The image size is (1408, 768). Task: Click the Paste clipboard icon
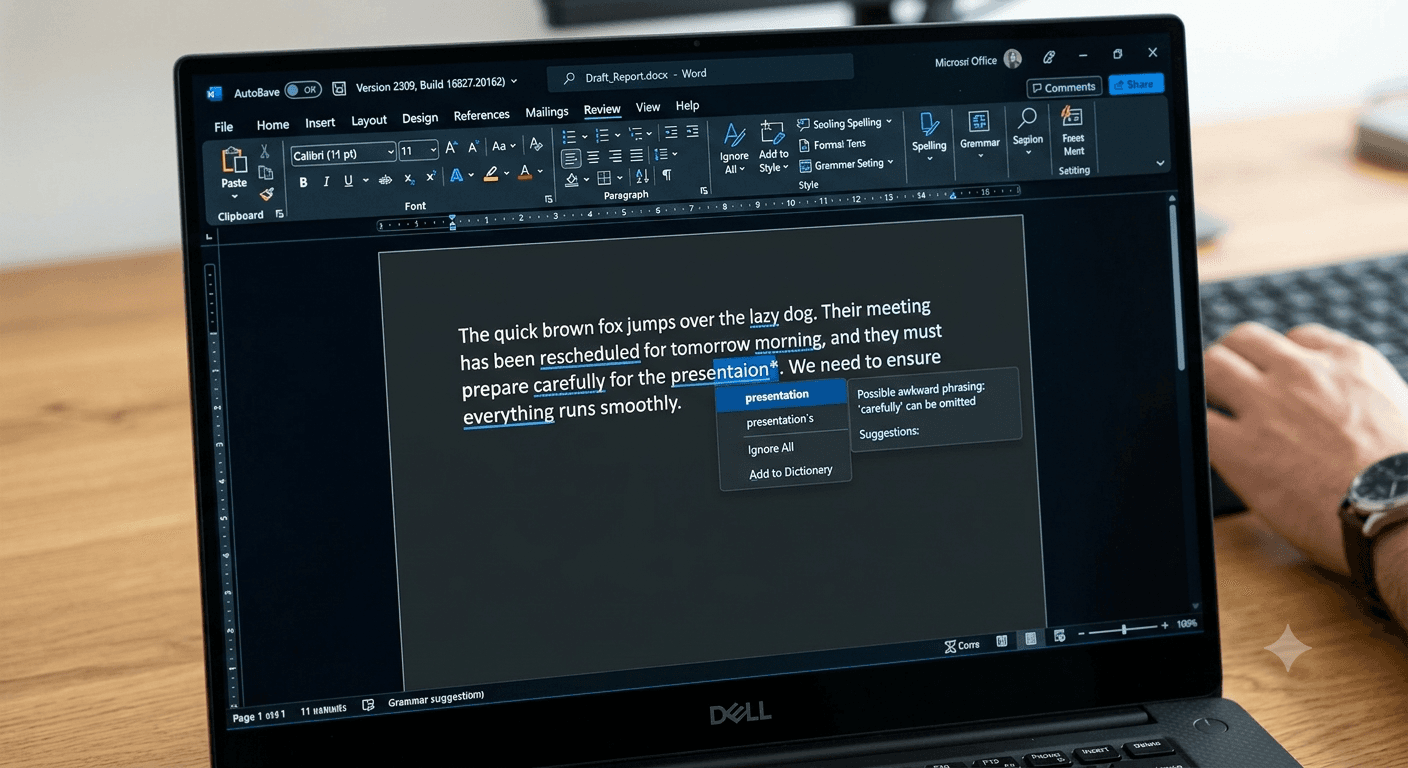[234, 159]
